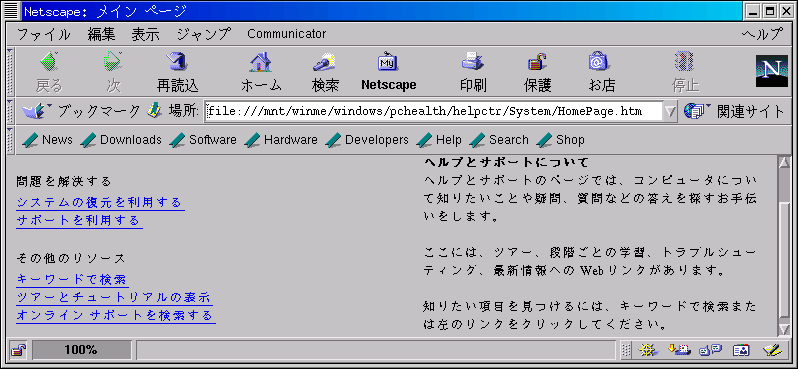Click the Netscape N logo
The height and width of the screenshot is (369, 798).
pos(772,71)
